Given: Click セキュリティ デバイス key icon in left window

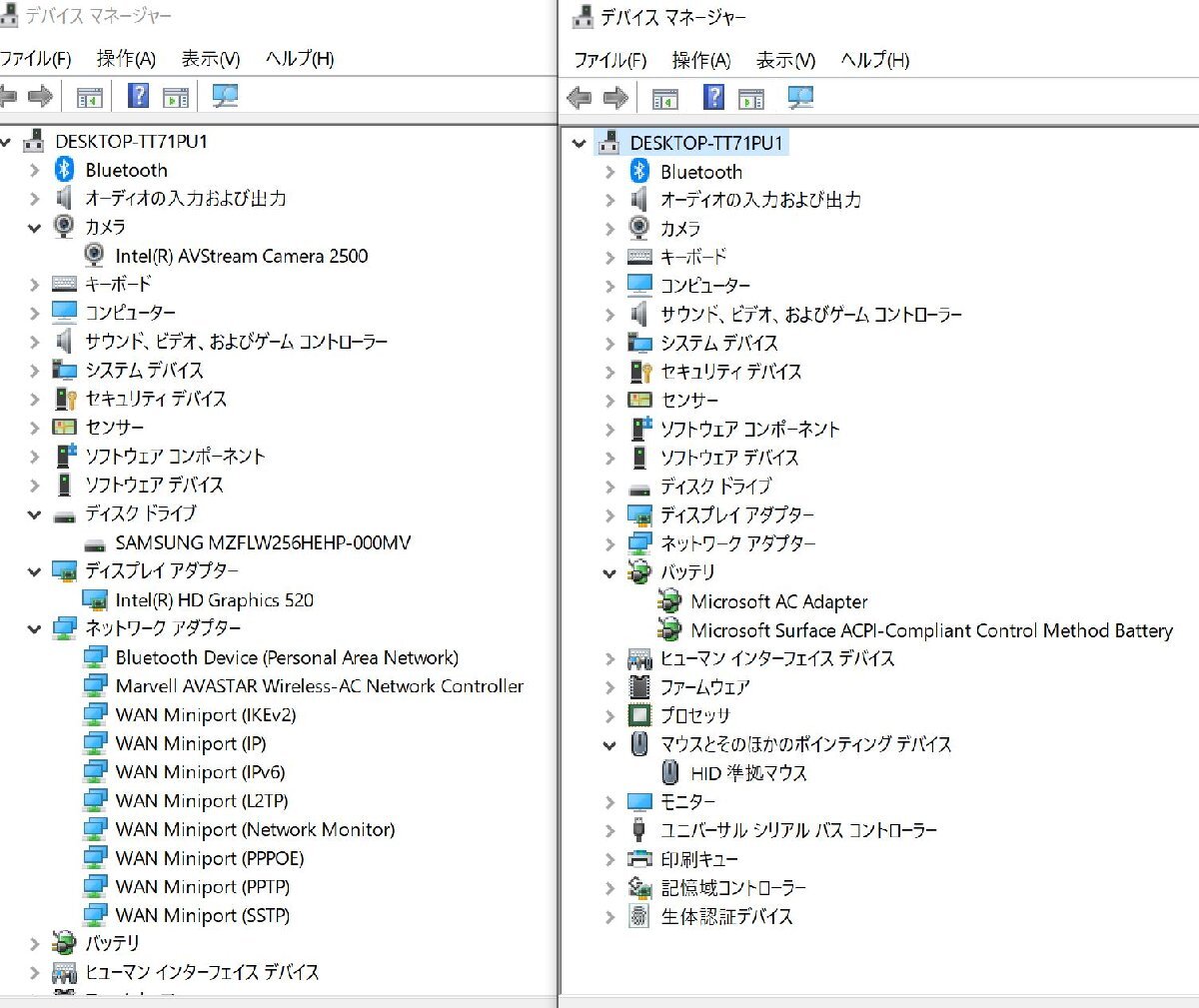Looking at the screenshot, I should (65, 399).
